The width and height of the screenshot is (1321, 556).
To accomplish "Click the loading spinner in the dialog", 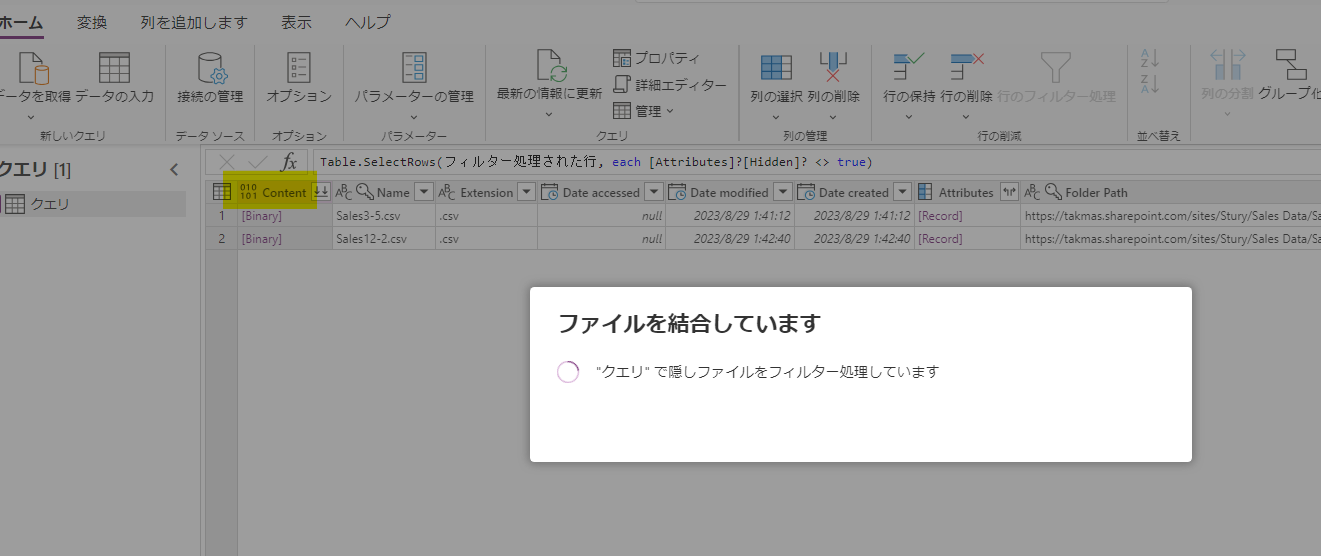I will point(568,372).
